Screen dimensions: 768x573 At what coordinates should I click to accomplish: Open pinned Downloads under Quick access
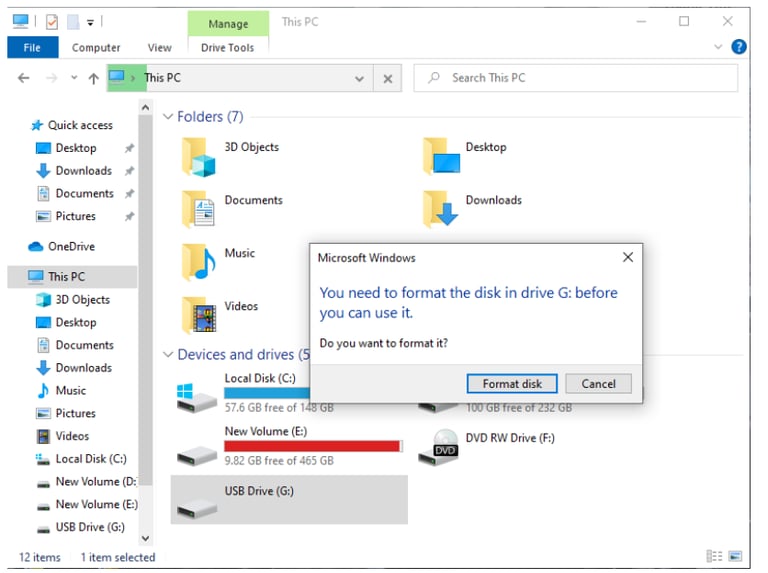(x=83, y=170)
